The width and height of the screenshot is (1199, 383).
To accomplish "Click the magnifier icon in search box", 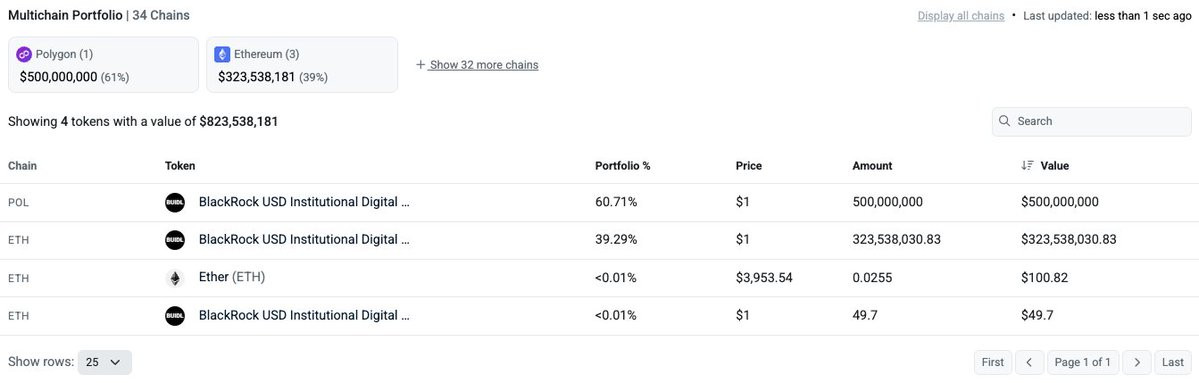I will 1005,122.
